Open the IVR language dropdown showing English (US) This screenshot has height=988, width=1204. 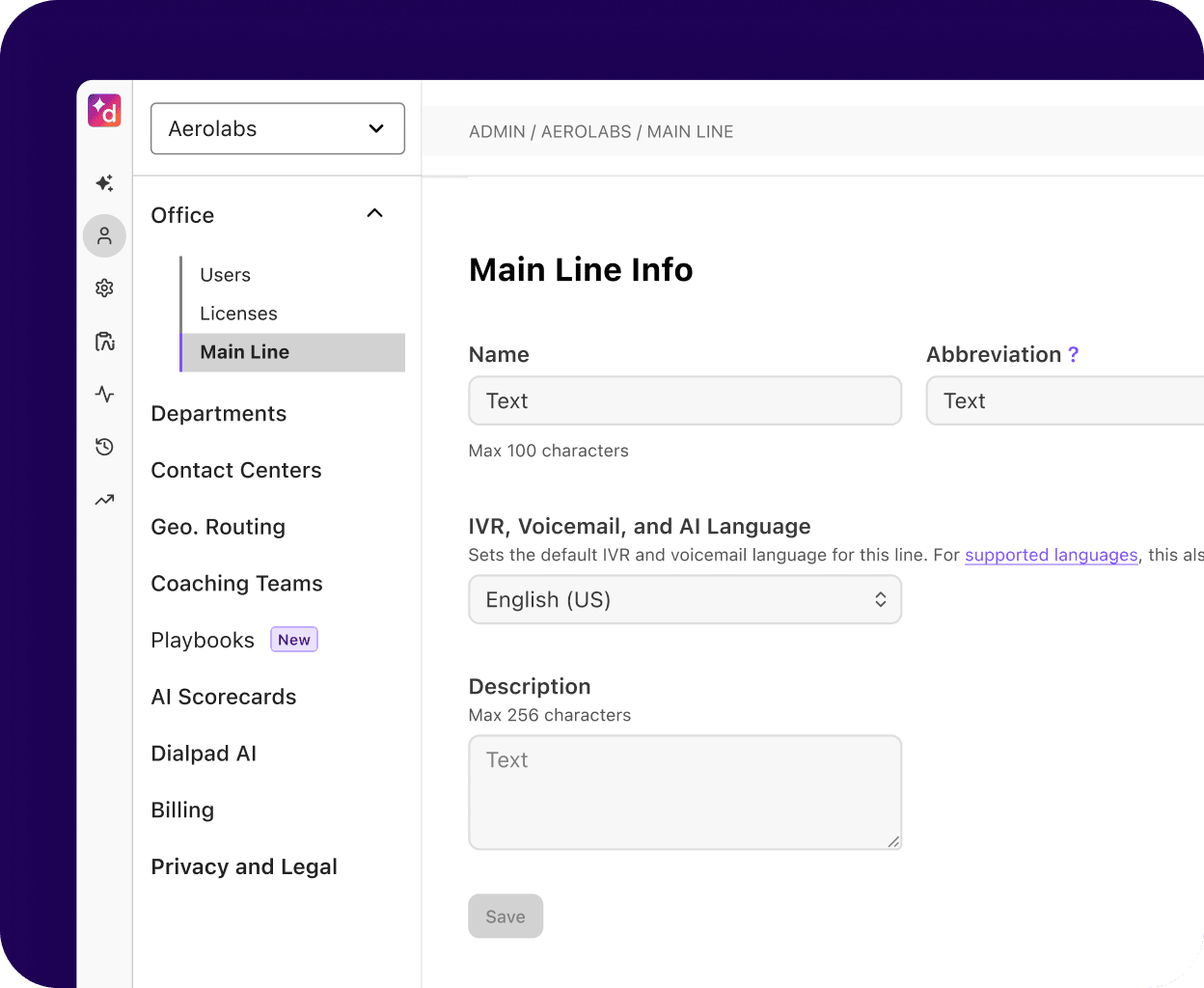click(685, 599)
